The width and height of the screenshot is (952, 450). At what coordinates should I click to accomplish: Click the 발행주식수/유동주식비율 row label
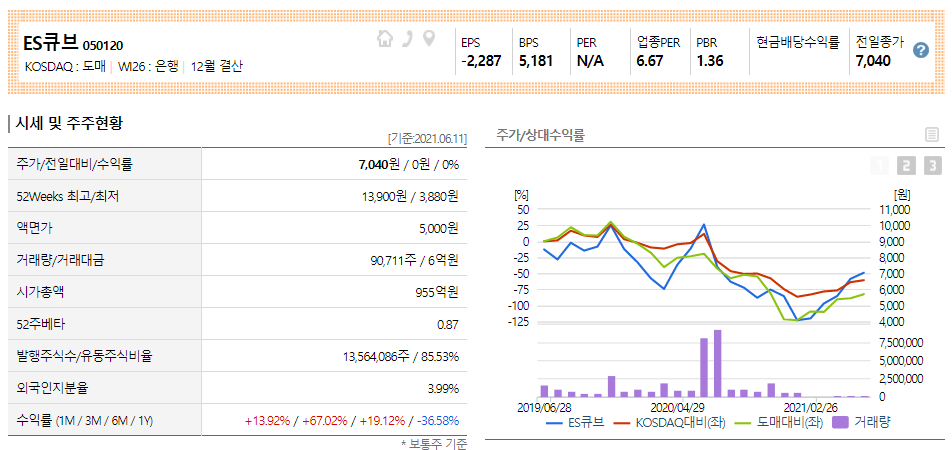(x=86, y=356)
